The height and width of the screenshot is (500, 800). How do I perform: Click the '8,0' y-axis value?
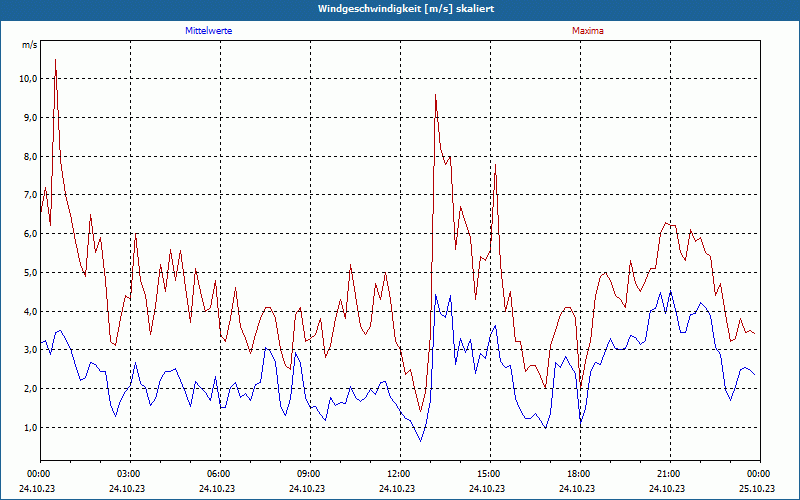pyautogui.click(x=31, y=156)
